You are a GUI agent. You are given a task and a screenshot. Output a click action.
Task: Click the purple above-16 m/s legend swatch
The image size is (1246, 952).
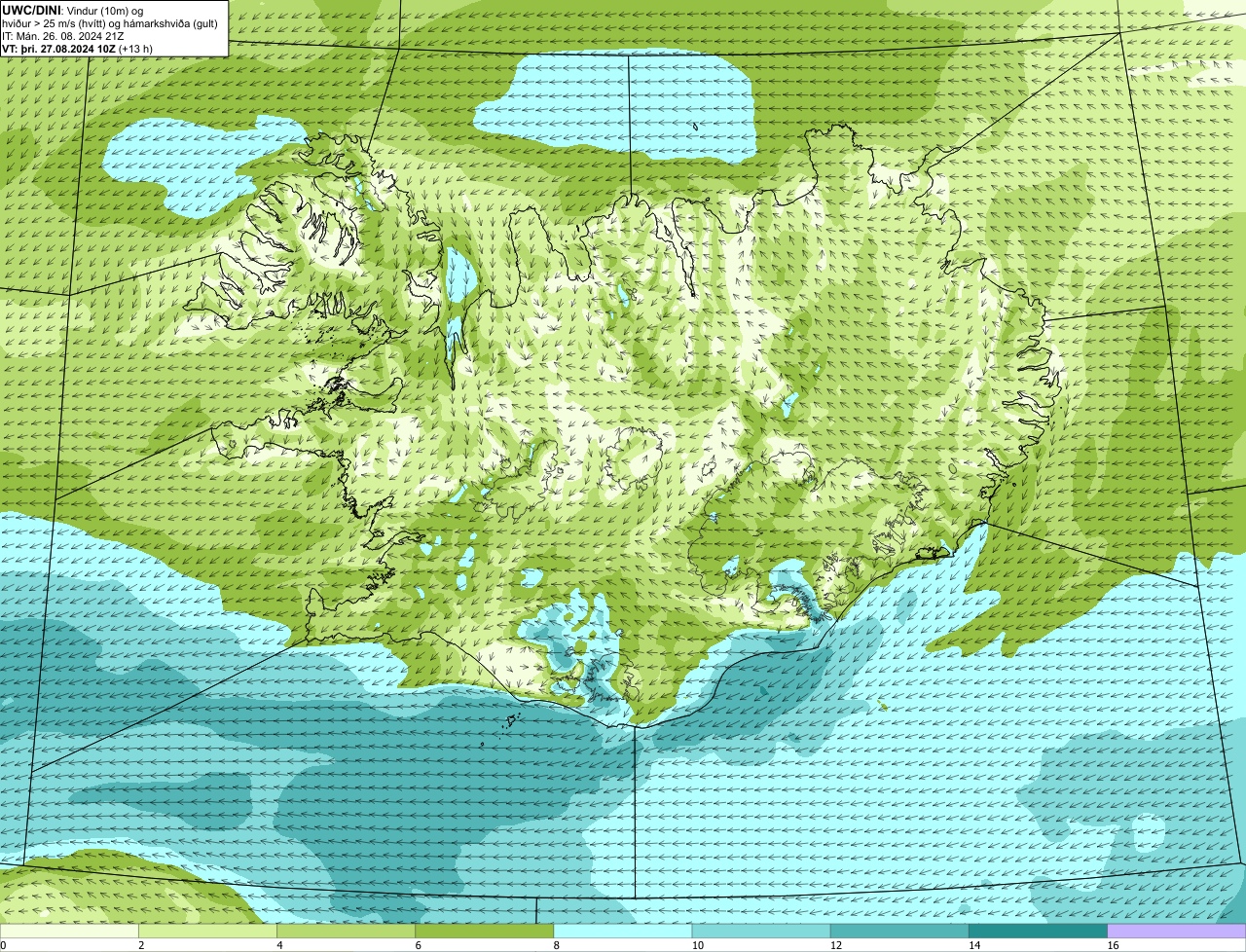point(1177,932)
